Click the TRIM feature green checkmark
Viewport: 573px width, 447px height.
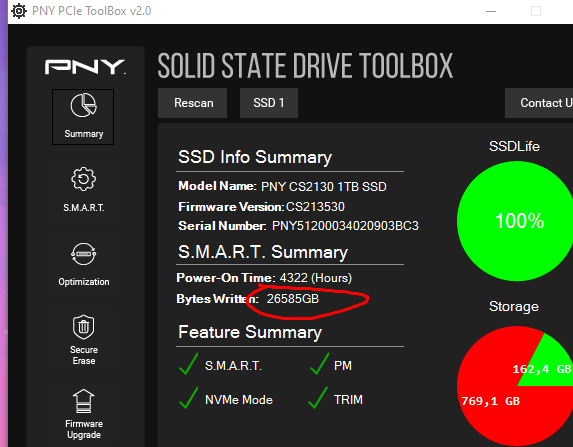(x=318, y=398)
